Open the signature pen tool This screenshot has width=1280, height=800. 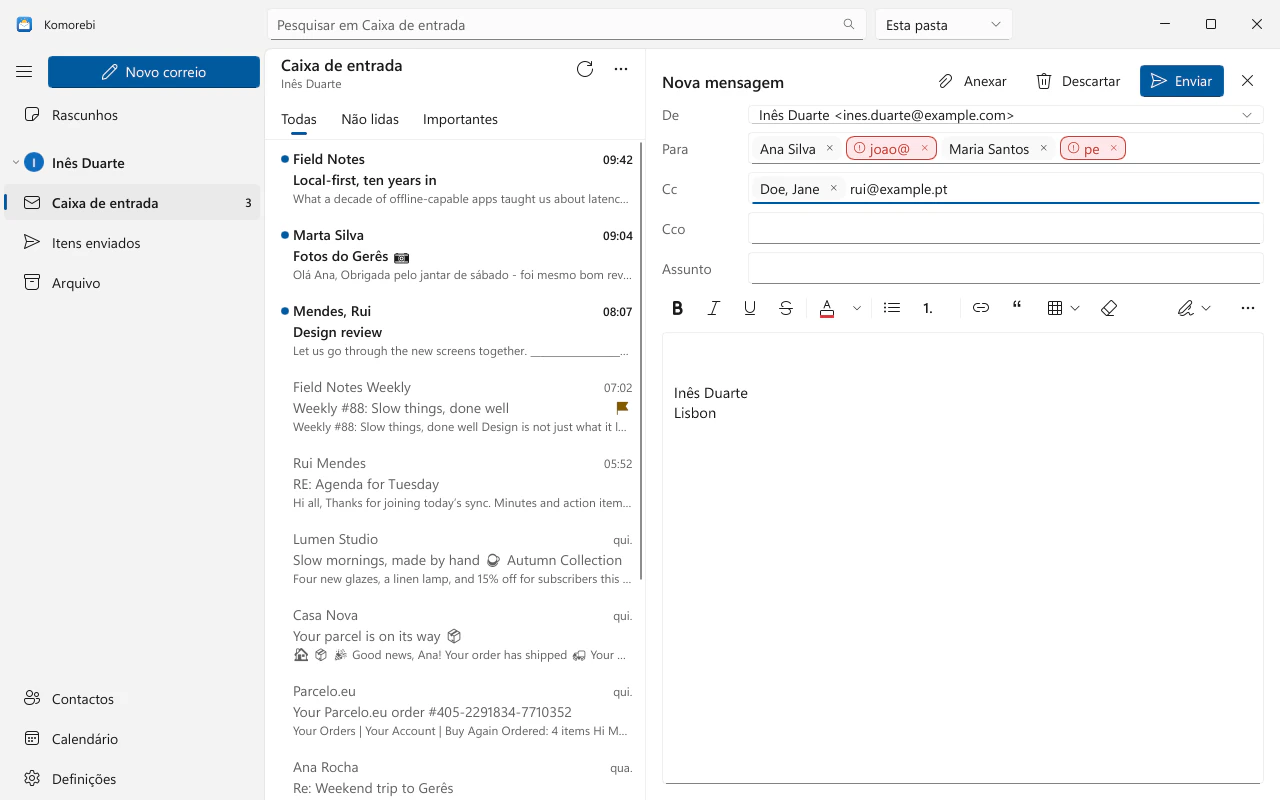tap(1185, 308)
